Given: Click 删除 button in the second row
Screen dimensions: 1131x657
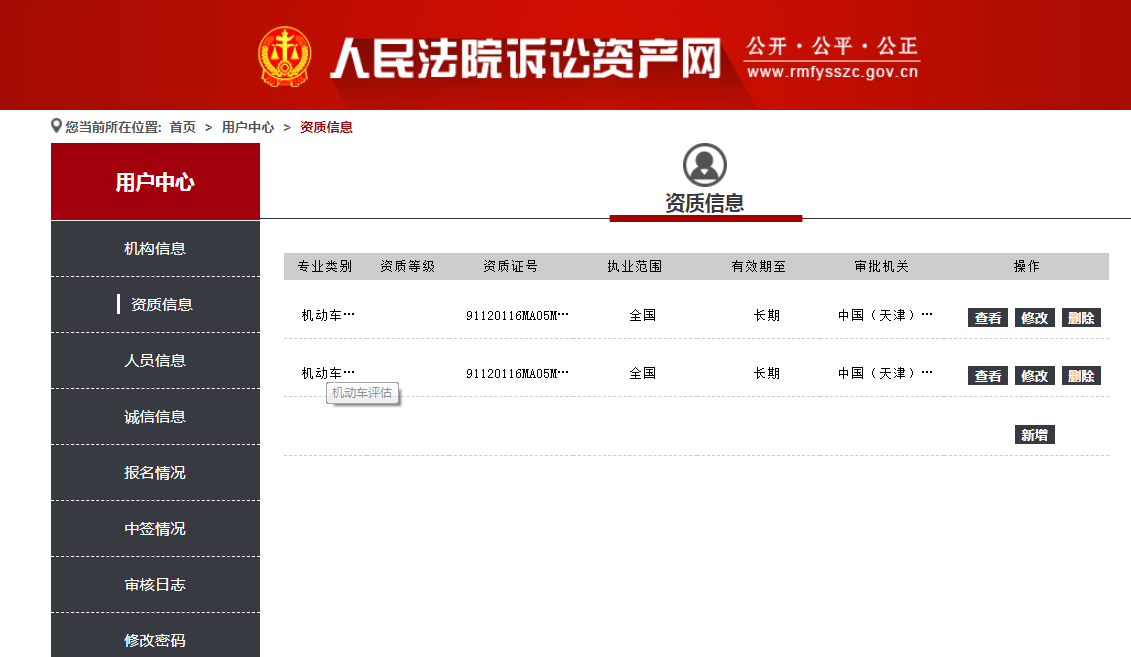Looking at the screenshot, I should [1081, 376].
